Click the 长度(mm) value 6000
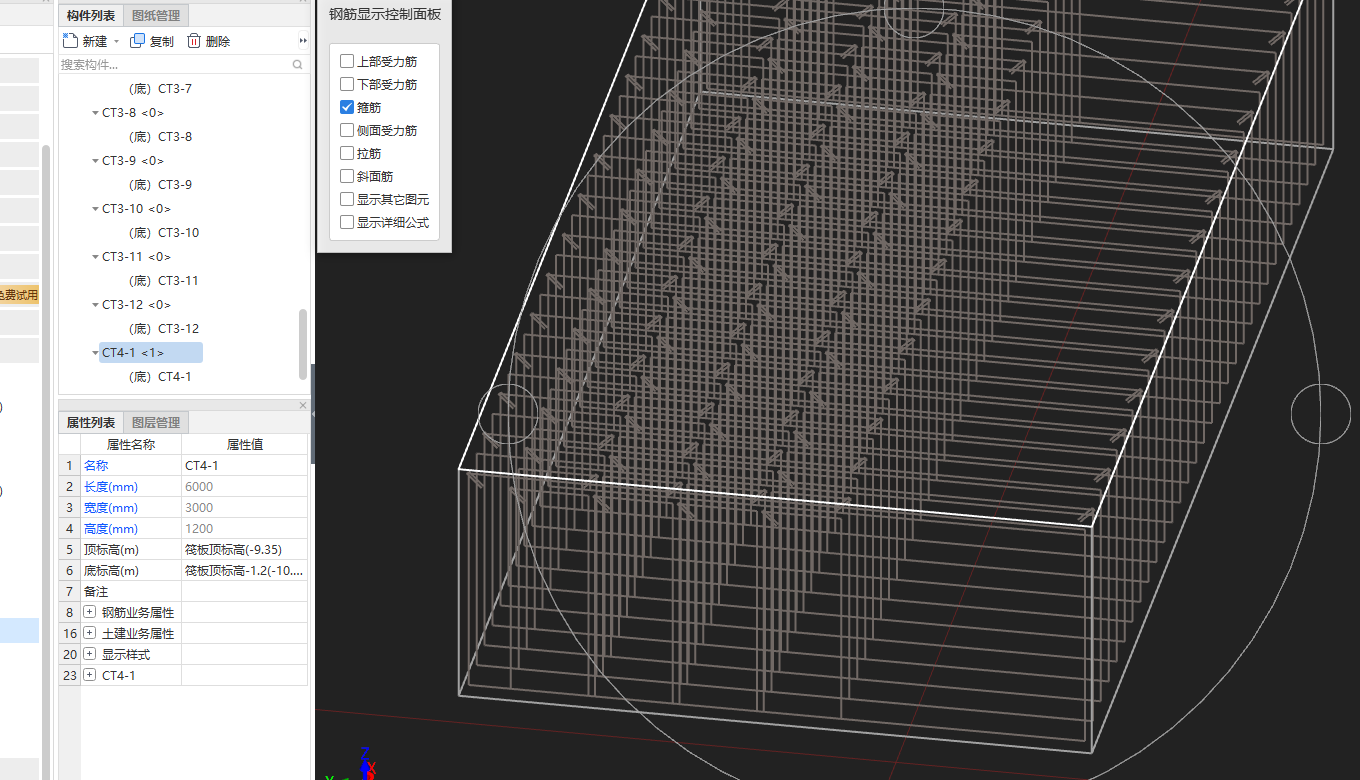 coord(244,487)
